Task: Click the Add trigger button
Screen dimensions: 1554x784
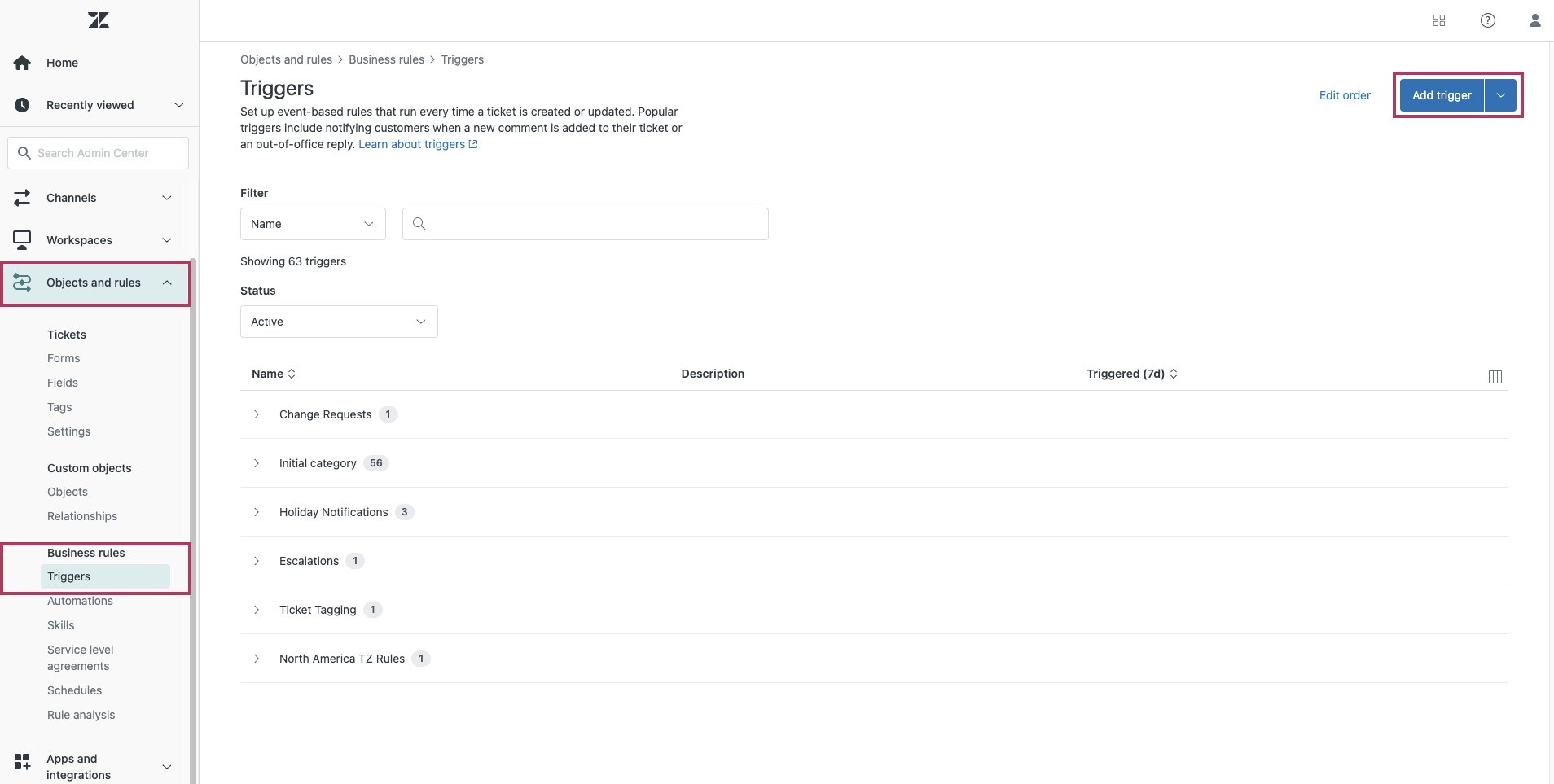Action: point(1442,95)
